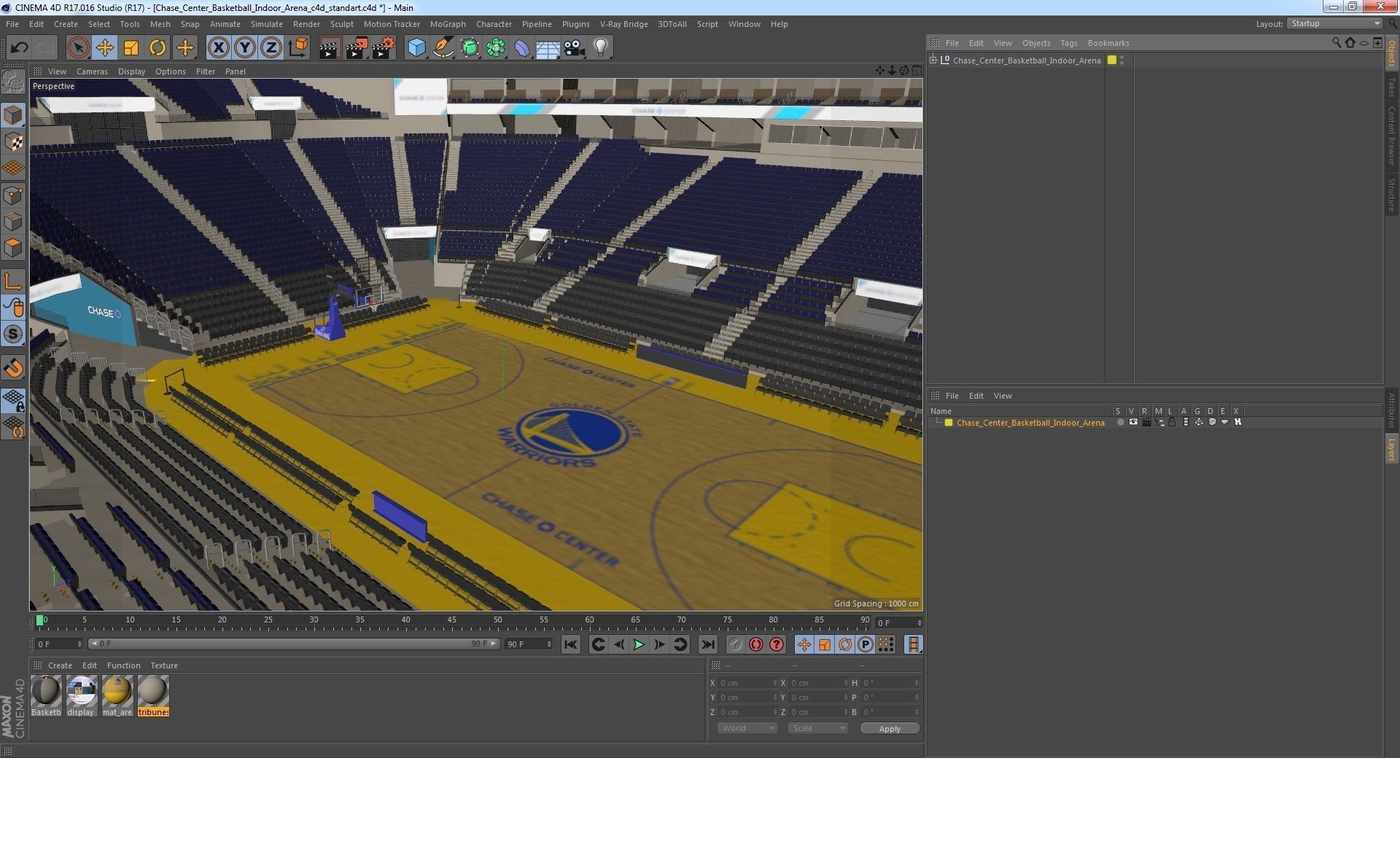Switch to Model mode cube icon
Viewport: 1400px width, 844px height.
pyautogui.click(x=13, y=115)
